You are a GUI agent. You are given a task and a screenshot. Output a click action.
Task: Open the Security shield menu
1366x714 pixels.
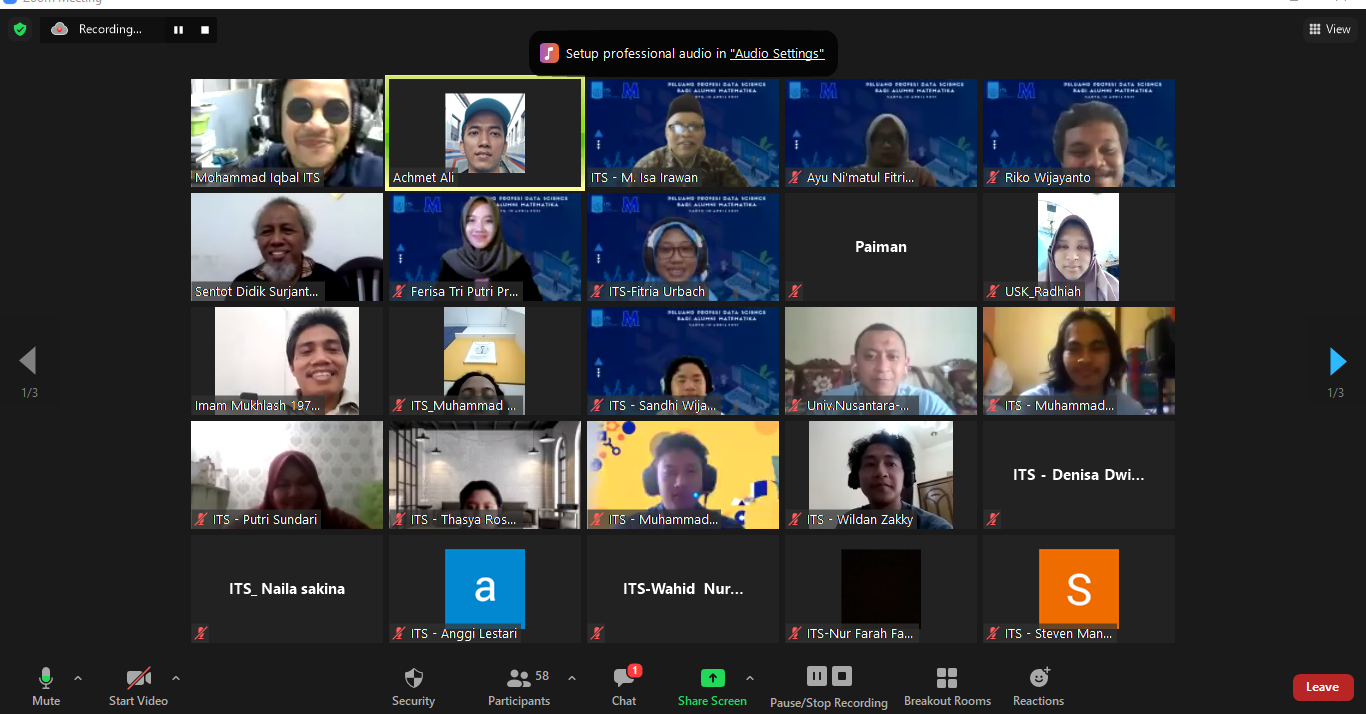pyautogui.click(x=413, y=686)
